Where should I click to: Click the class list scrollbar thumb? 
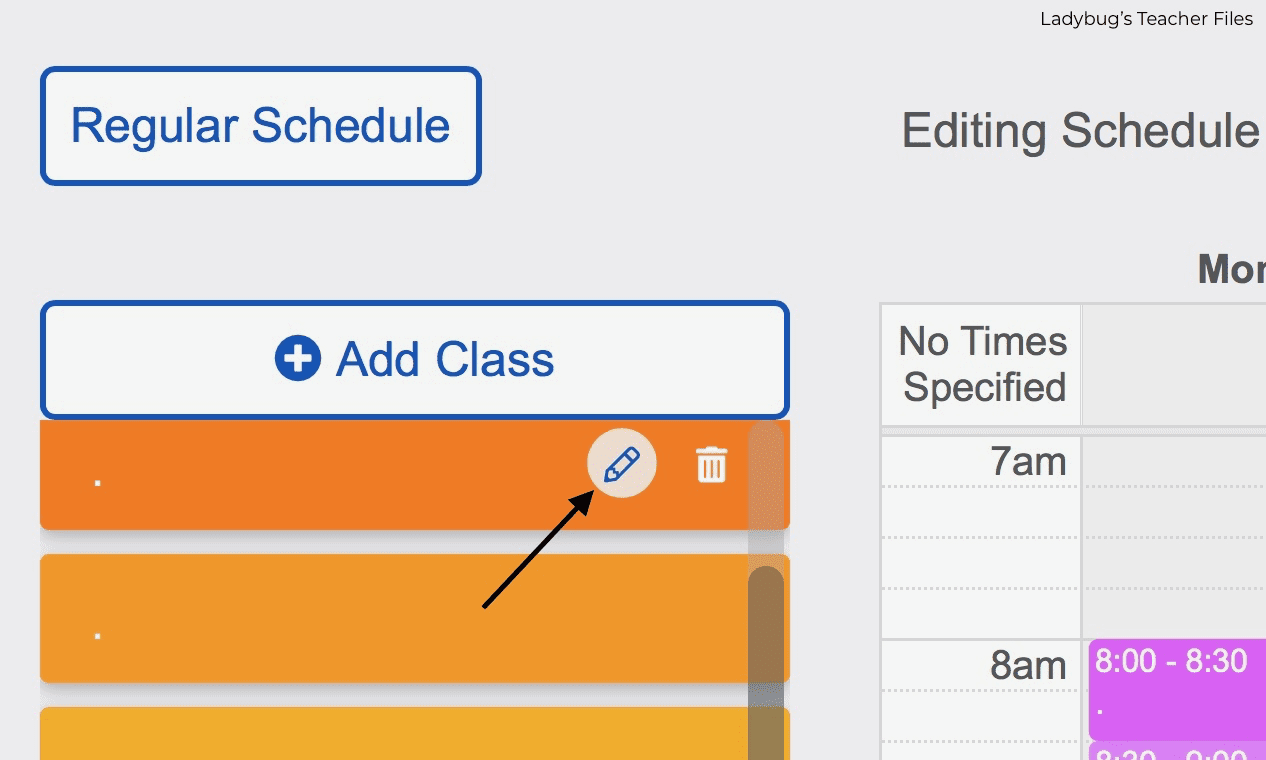pyautogui.click(x=766, y=663)
